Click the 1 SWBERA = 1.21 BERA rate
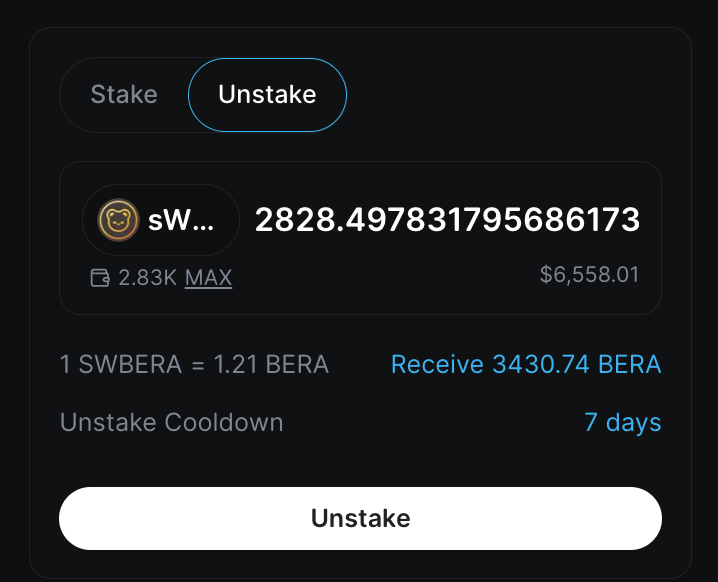This screenshot has height=582, width=718. coord(194,364)
